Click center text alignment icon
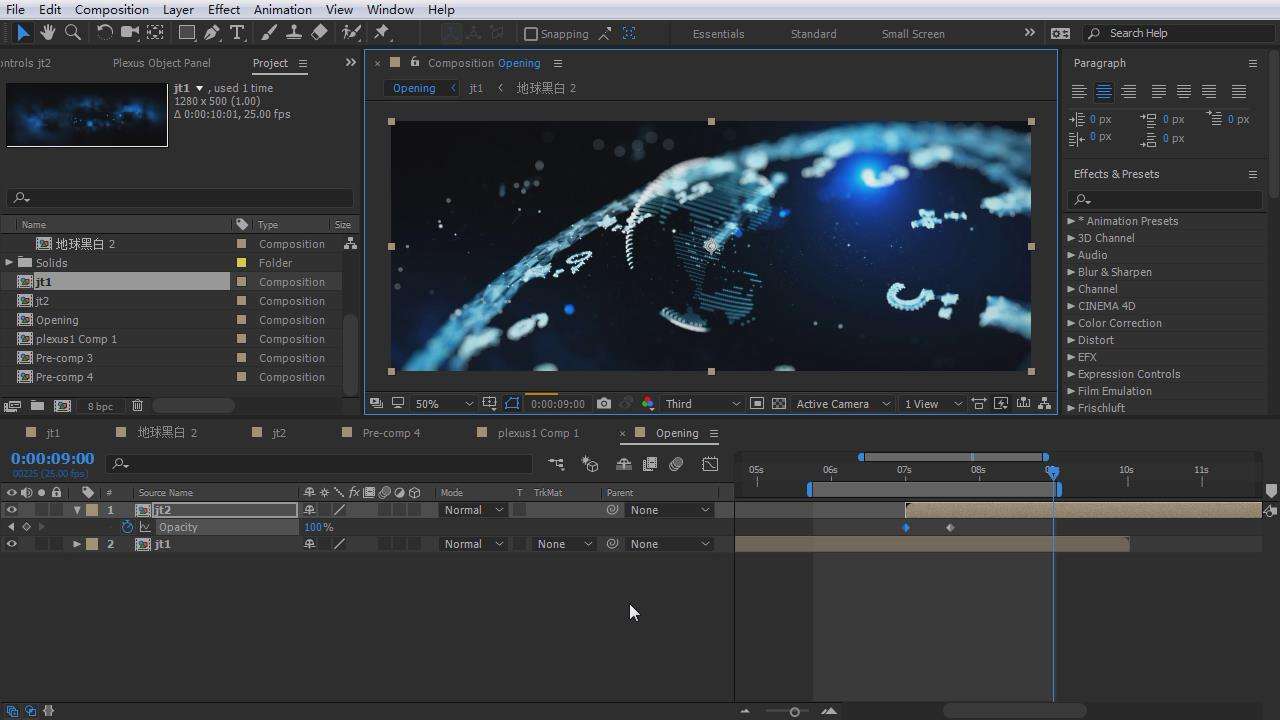1280x720 pixels. pos(1104,92)
